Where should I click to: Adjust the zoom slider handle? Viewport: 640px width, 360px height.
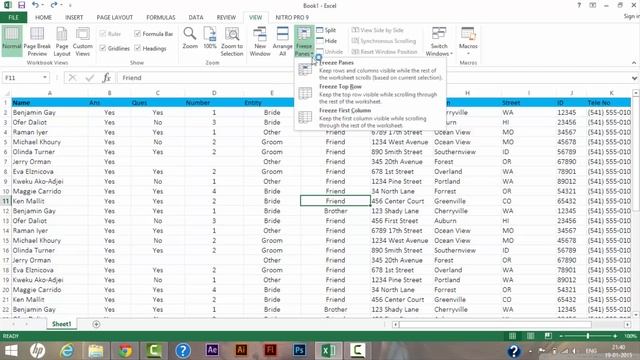click(x=588, y=336)
